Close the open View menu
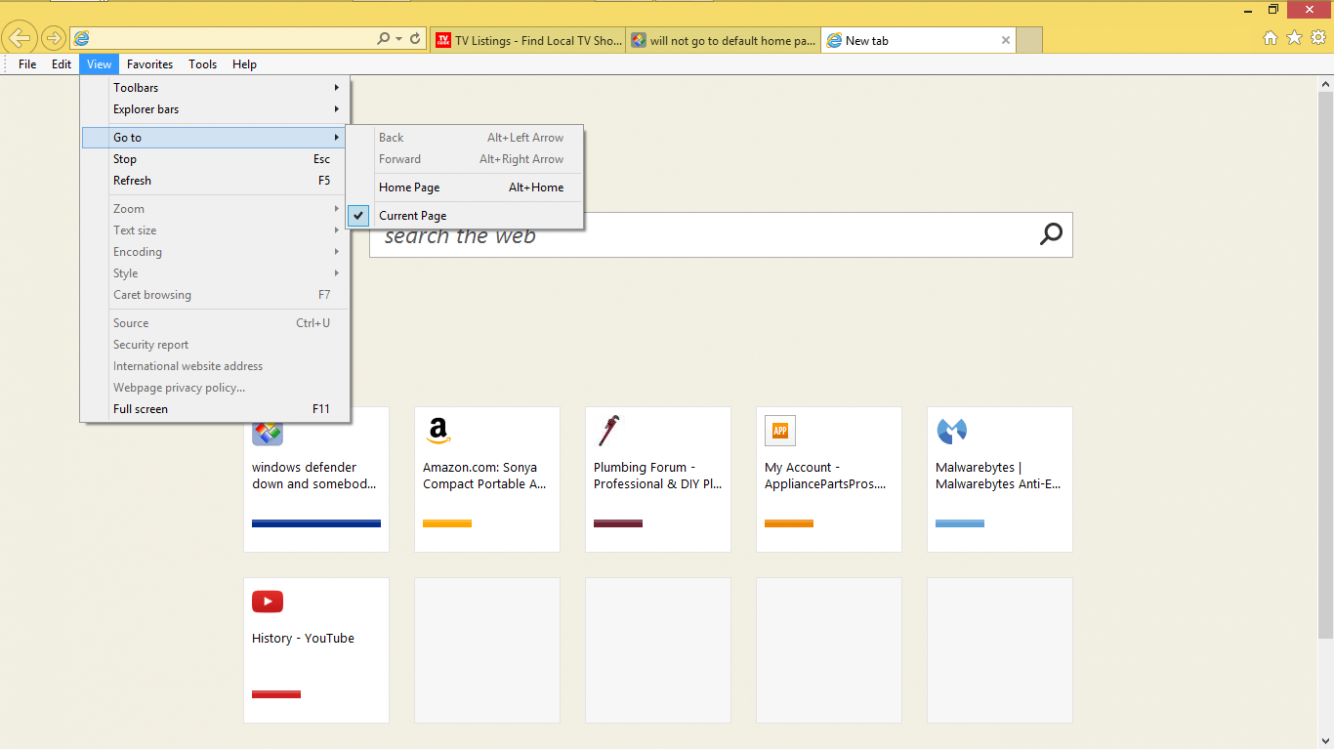The height and width of the screenshot is (750, 1334). [x=99, y=64]
